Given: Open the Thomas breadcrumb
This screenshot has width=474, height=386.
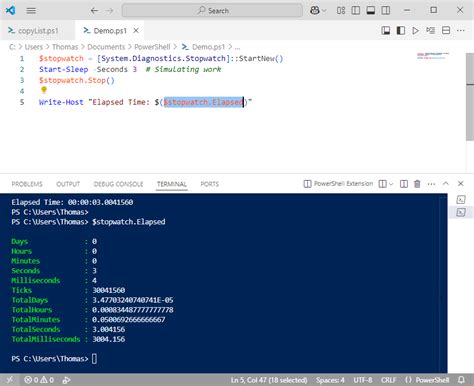Looking at the screenshot, I should [x=65, y=47].
